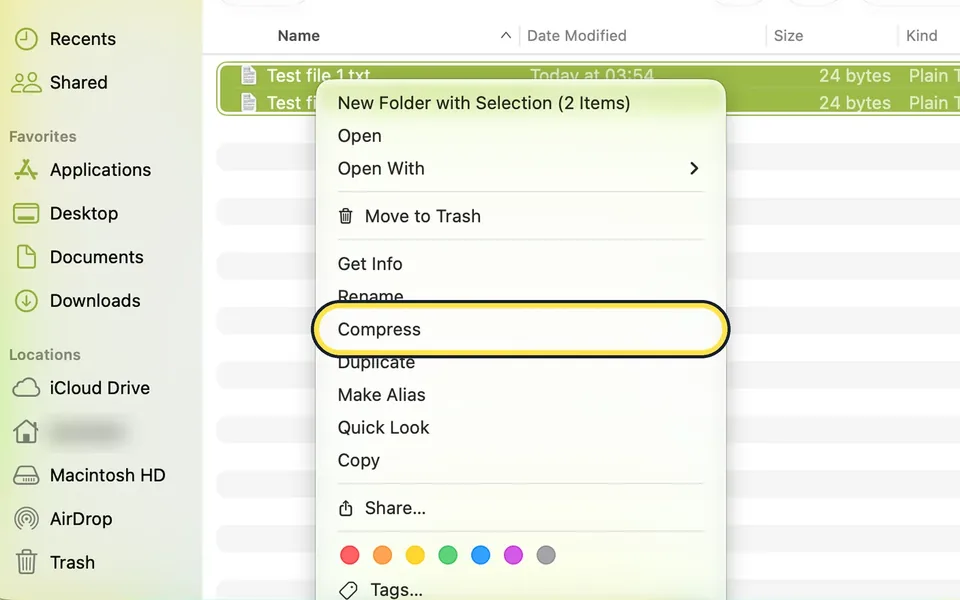Click the AirDrop radar icon

[x=26, y=519]
